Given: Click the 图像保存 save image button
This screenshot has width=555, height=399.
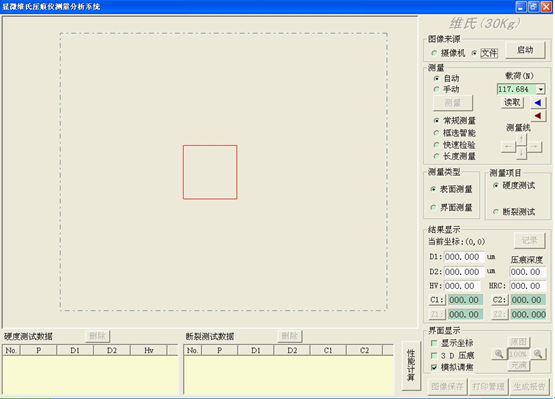Looking at the screenshot, I should point(447,386).
